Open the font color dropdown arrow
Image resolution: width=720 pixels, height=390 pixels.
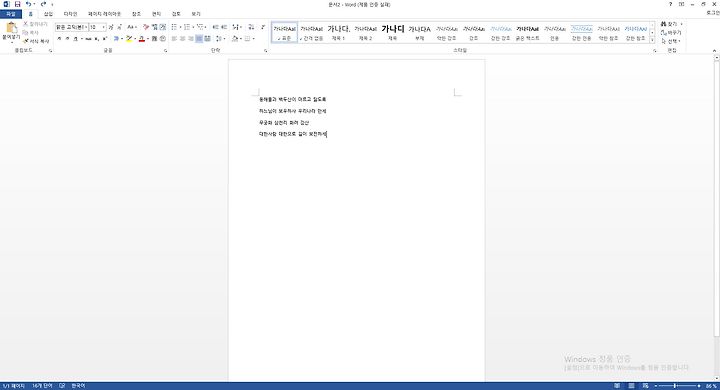click(x=148, y=39)
